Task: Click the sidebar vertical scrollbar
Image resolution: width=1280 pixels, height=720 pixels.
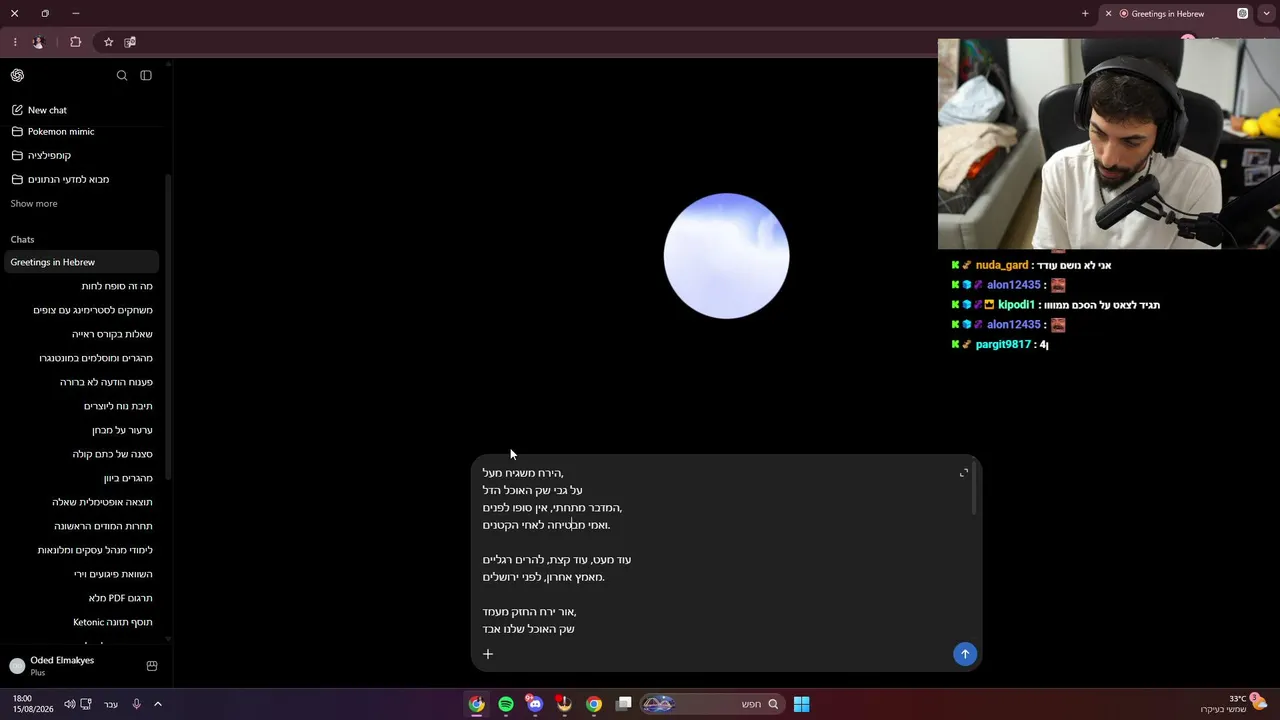Action: (x=168, y=325)
